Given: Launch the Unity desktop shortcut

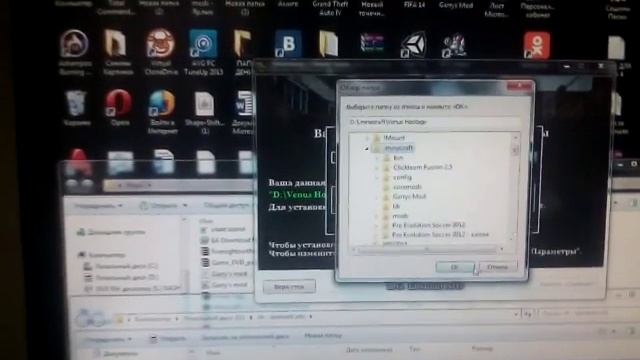Looking at the screenshot, I should 413,45.
